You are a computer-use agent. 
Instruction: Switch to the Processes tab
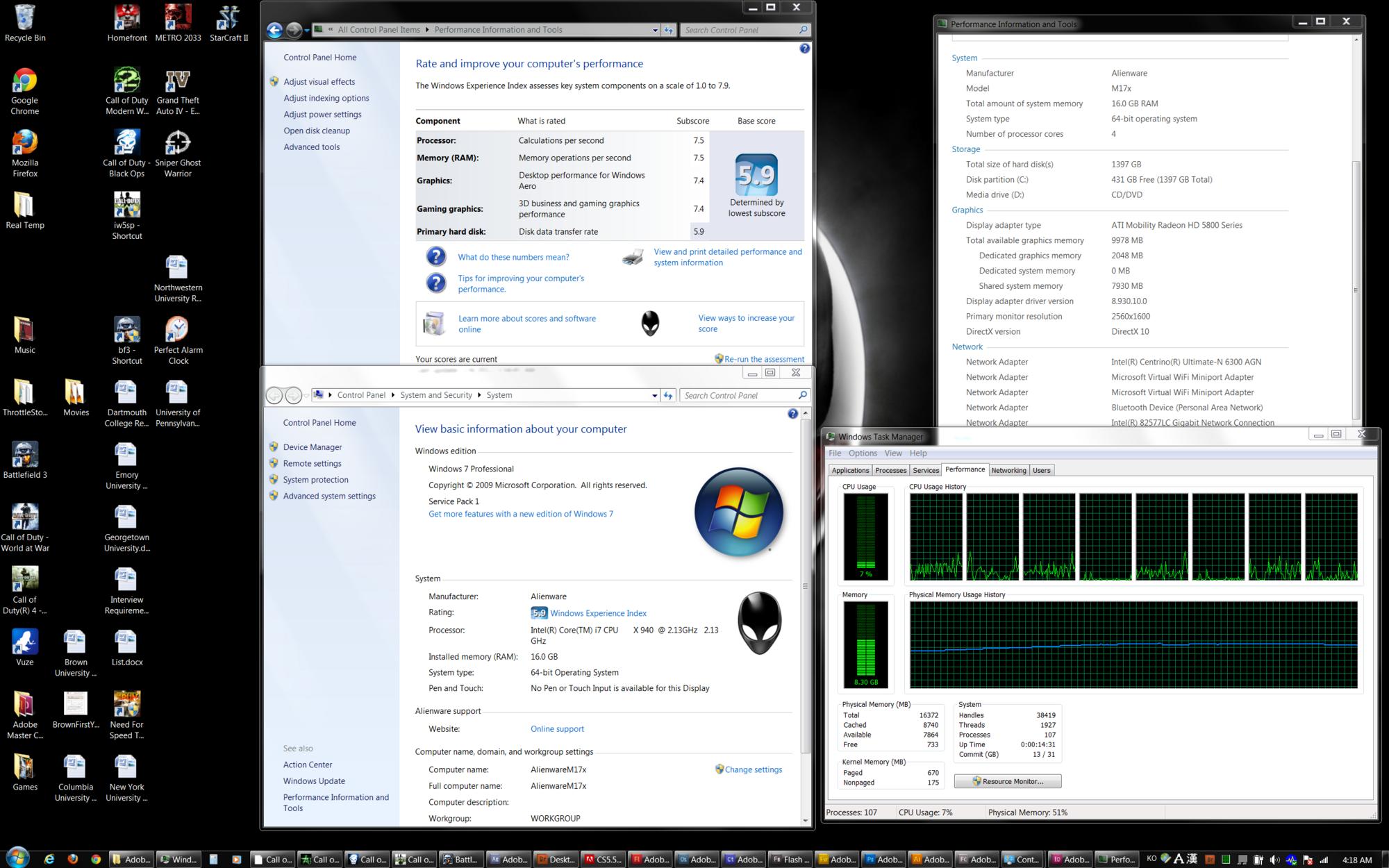[x=890, y=470]
